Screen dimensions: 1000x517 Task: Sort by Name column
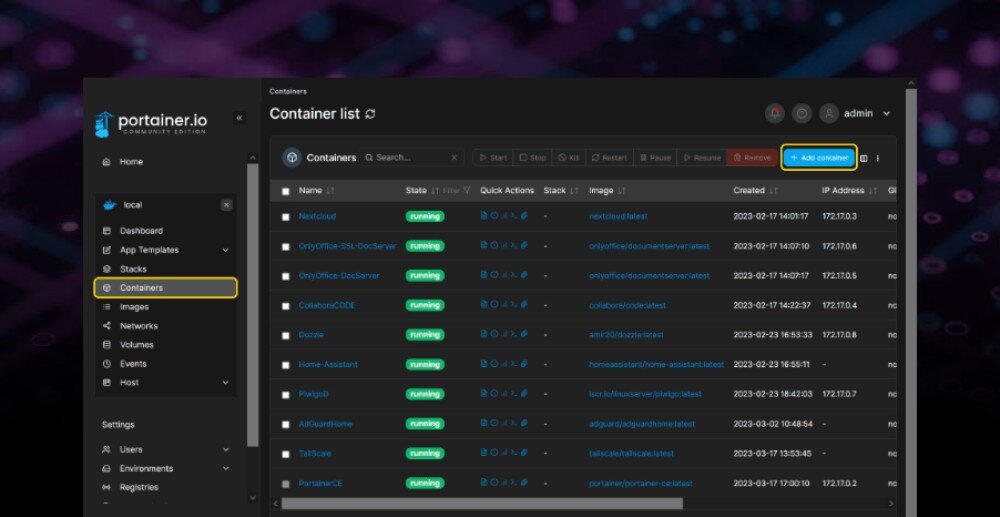click(x=316, y=191)
